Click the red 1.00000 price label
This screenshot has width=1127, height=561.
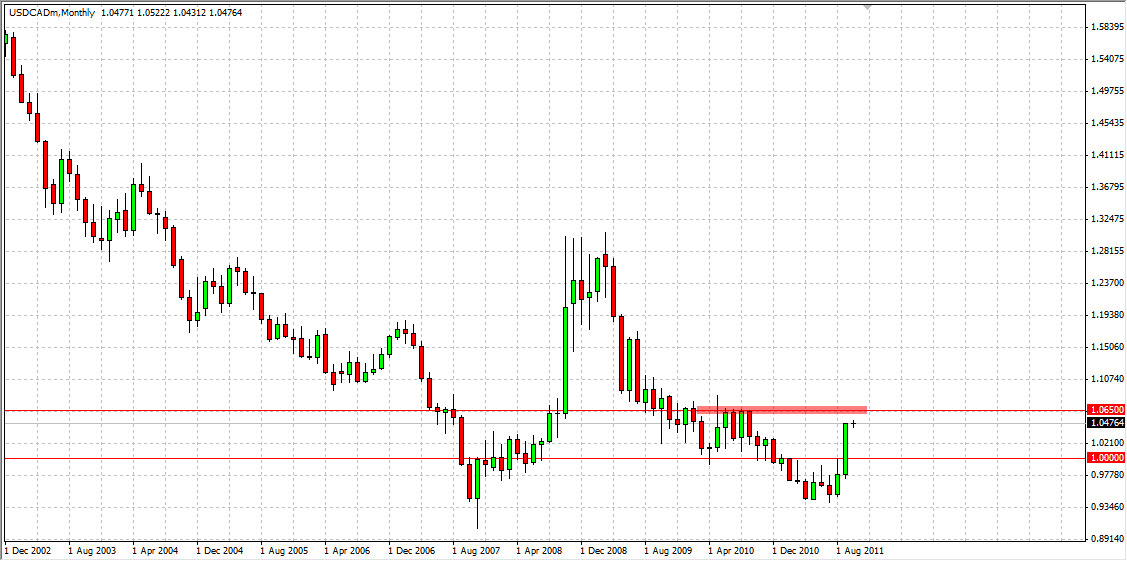[1106, 458]
